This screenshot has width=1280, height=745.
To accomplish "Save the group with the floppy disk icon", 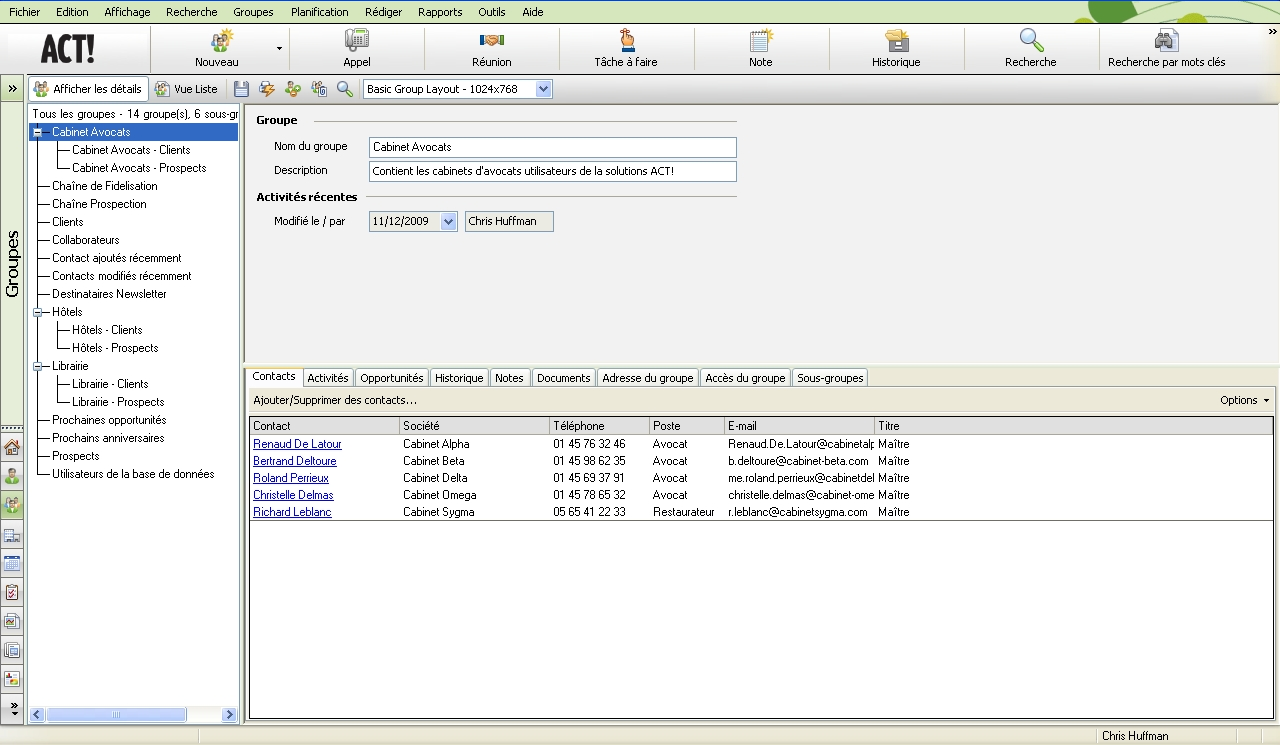I will click(x=241, y=89).
